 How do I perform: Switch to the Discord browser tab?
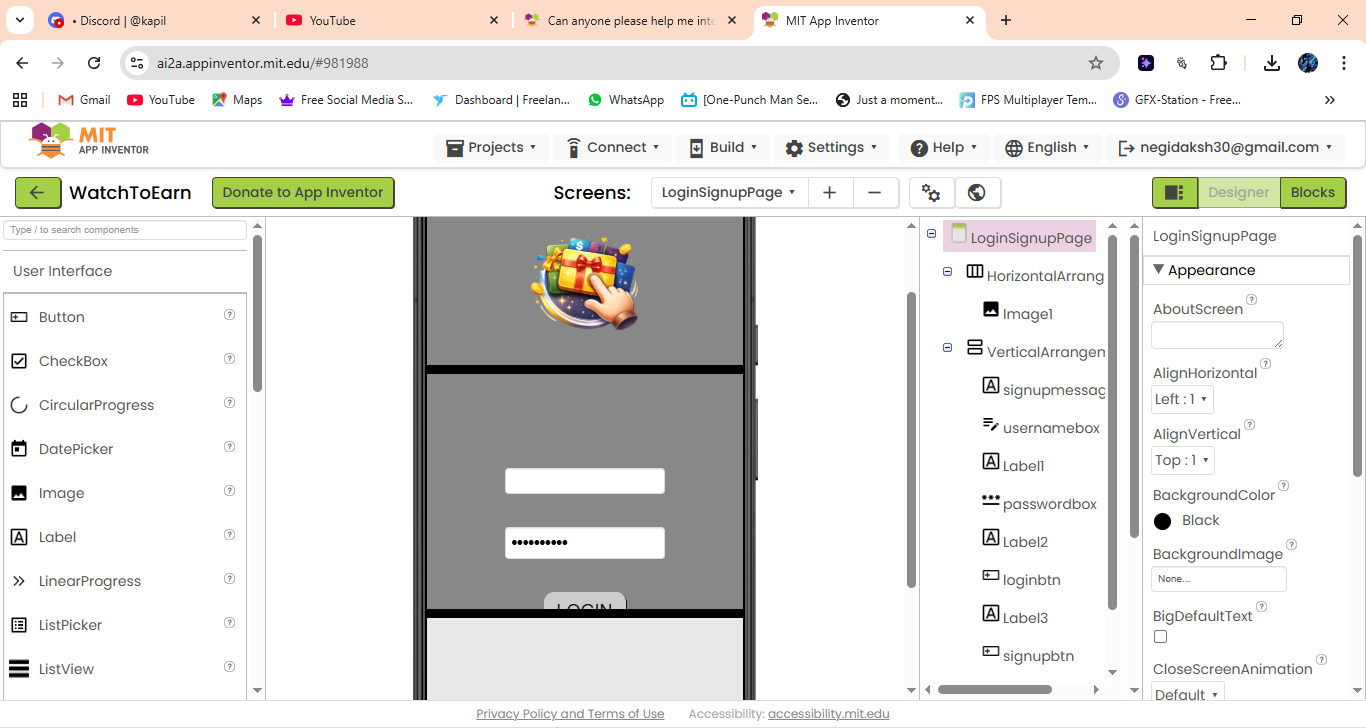pyautogui.click(x=155, y=21)
